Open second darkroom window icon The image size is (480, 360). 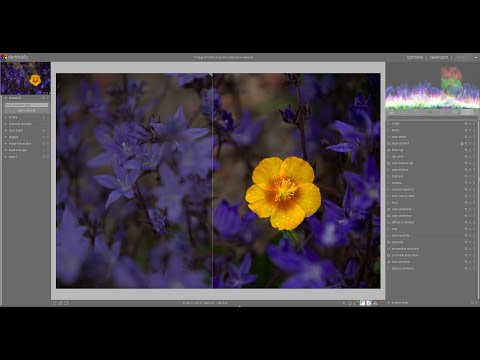point(66,303)
